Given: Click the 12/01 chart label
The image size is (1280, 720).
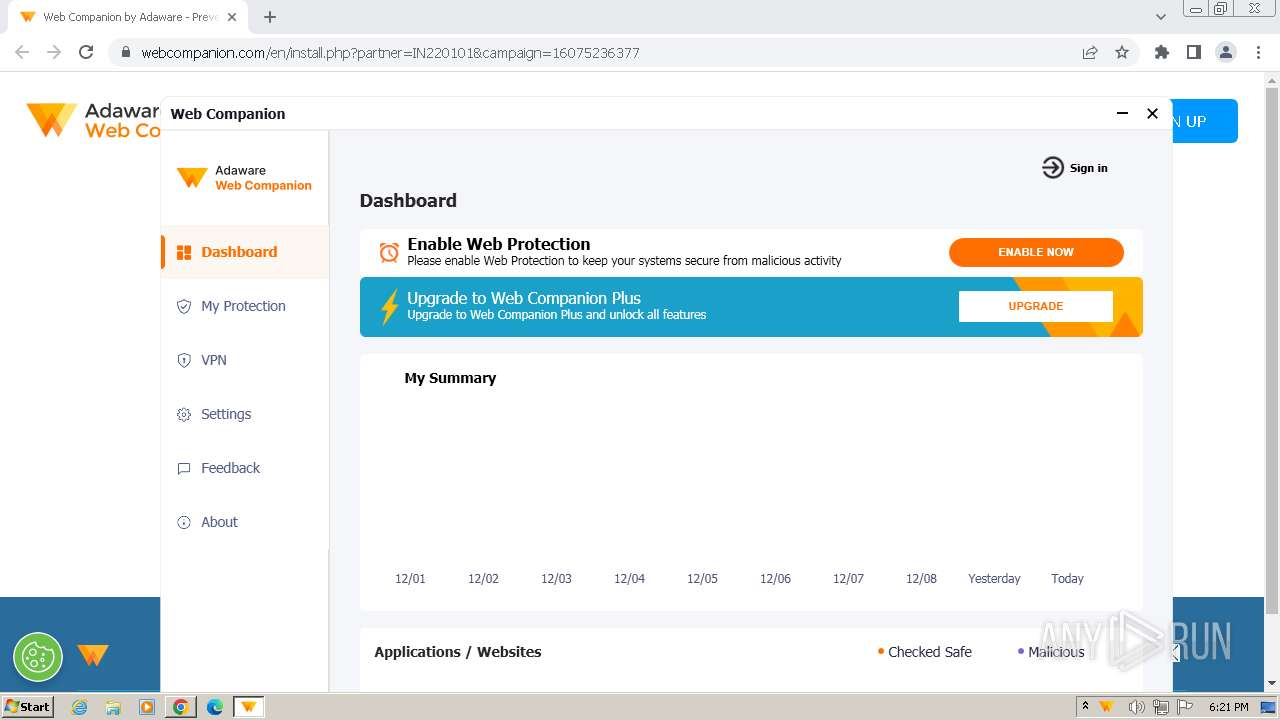Looking at the screenshot, I should click(x=410, y=579).
